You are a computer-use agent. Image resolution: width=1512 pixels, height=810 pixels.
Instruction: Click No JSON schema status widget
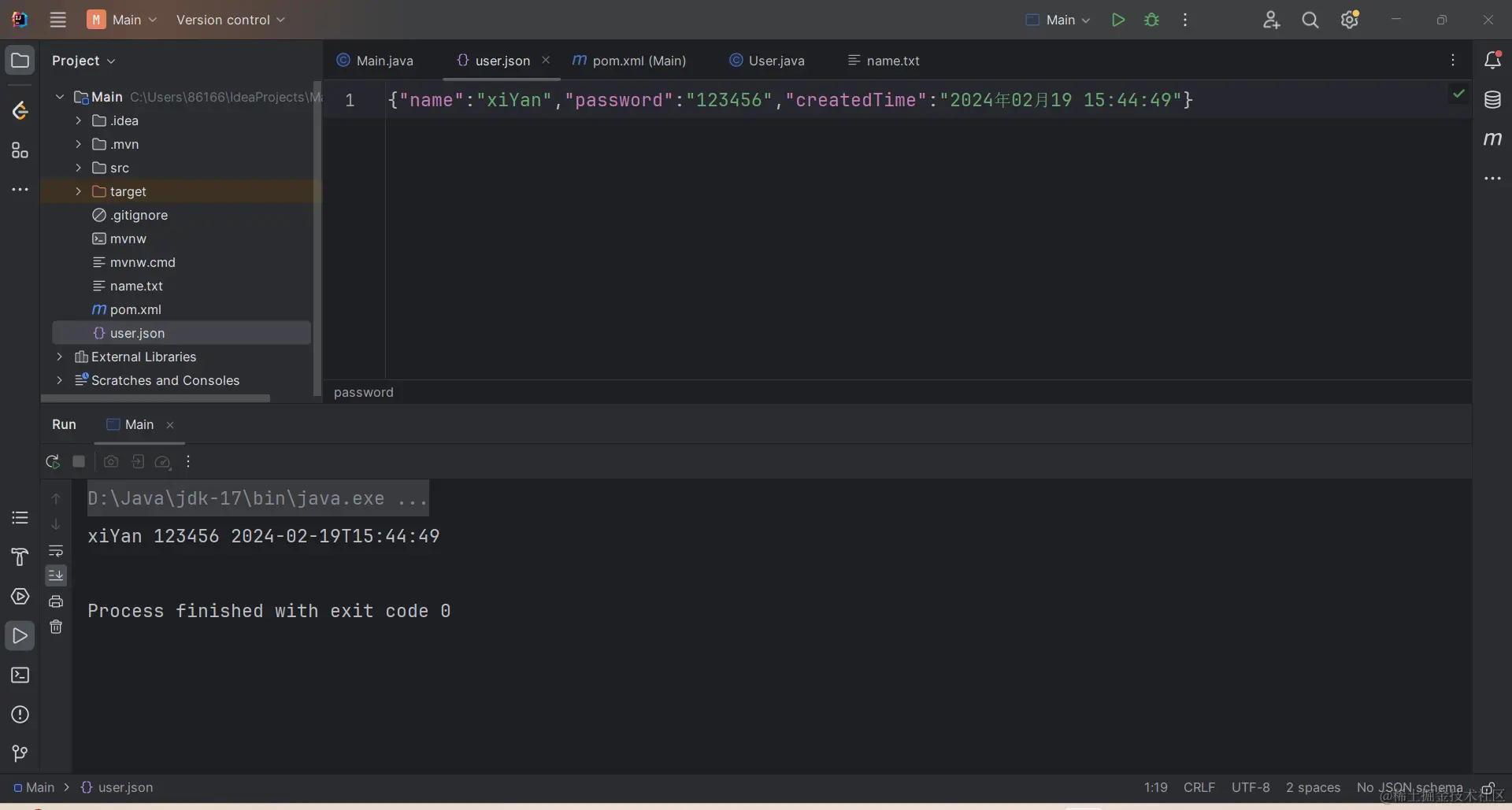point(1410,787)
